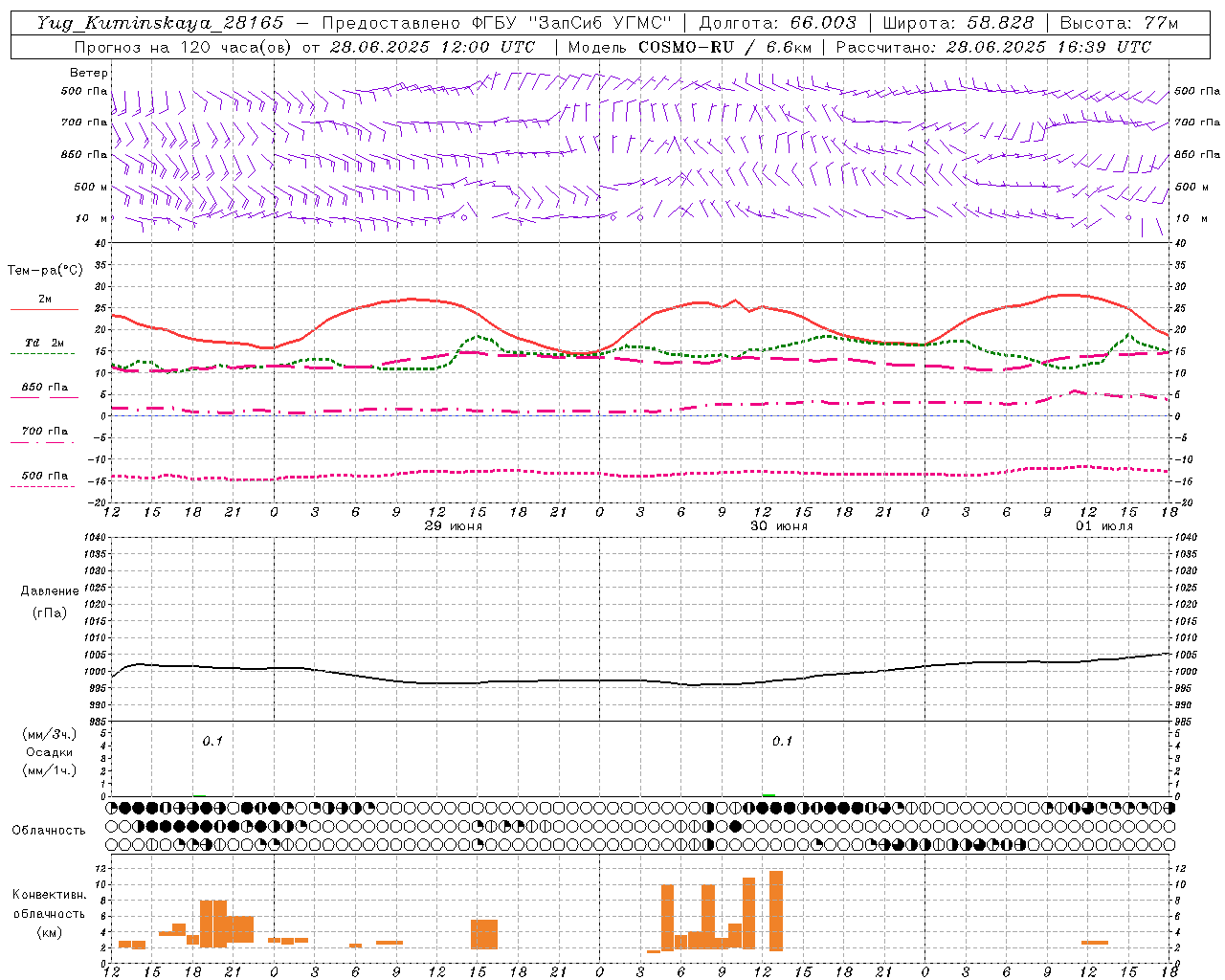Click the green precipitation bar on 30 июня
Screen dimensions: 1225x980
768,795
